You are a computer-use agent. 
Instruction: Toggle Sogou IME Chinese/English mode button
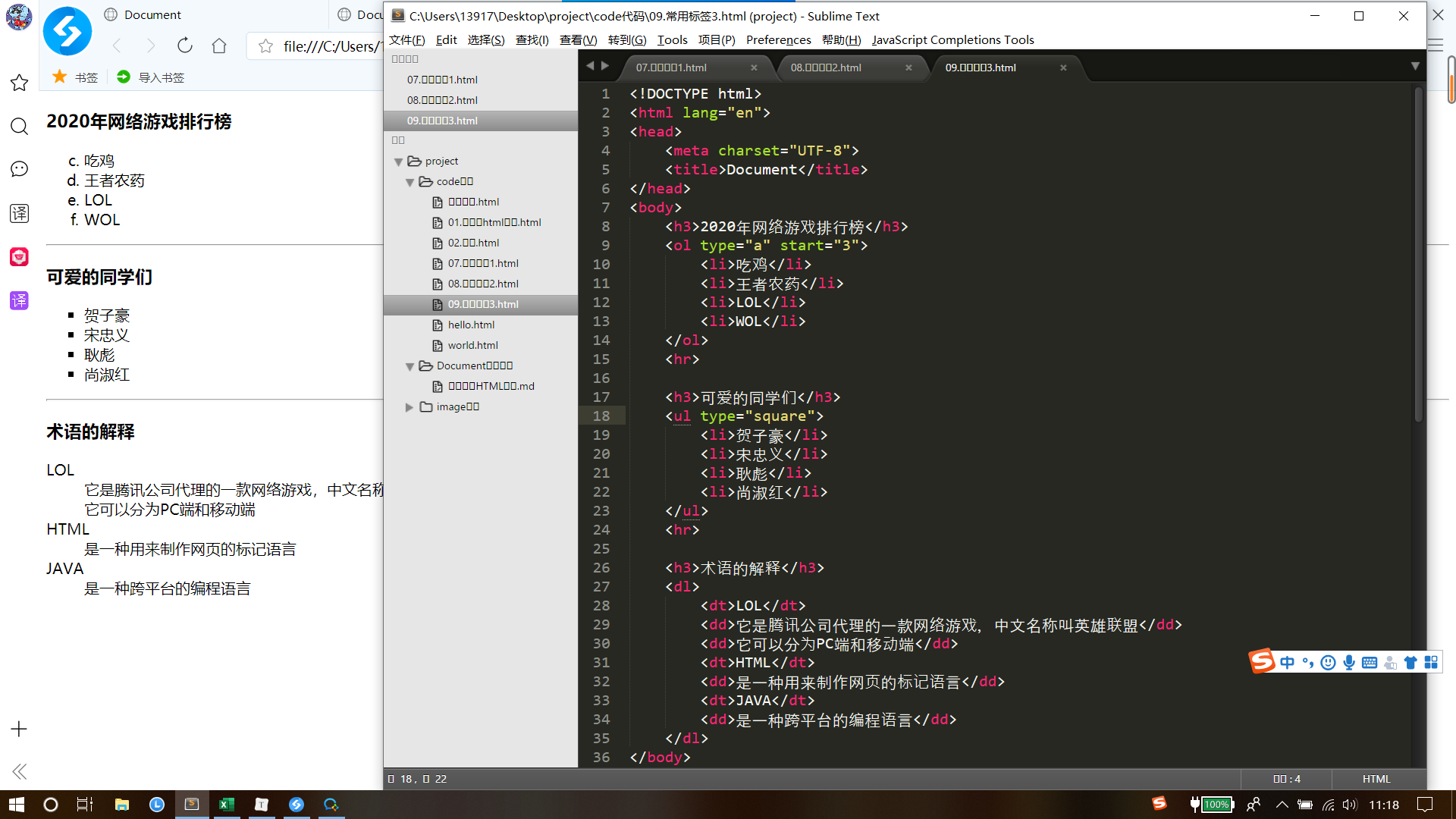point(1288,662)
